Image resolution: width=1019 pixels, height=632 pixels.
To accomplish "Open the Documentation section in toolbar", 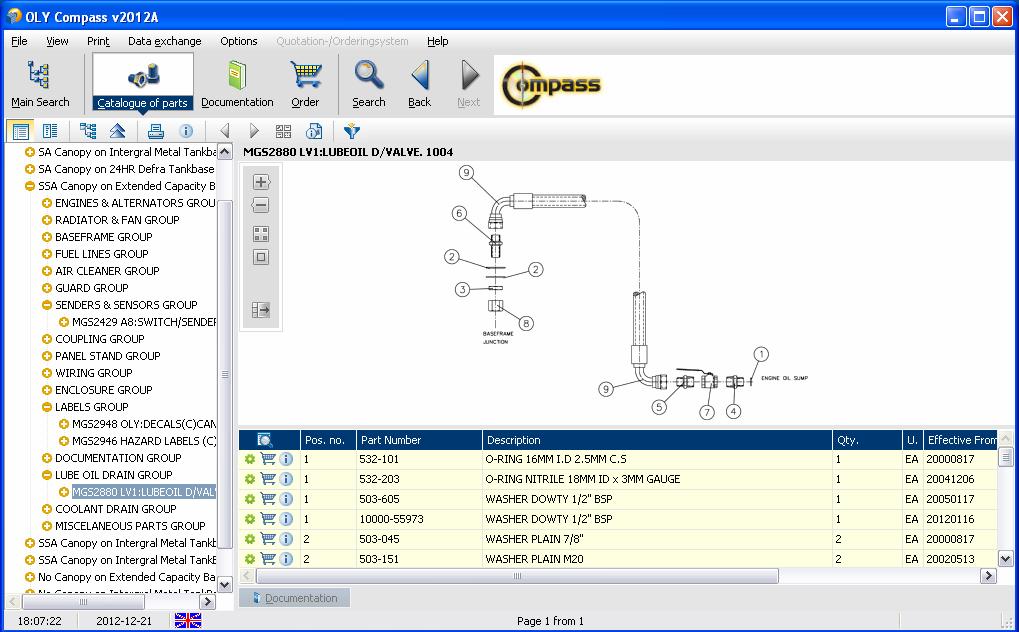I will point(237,83).
